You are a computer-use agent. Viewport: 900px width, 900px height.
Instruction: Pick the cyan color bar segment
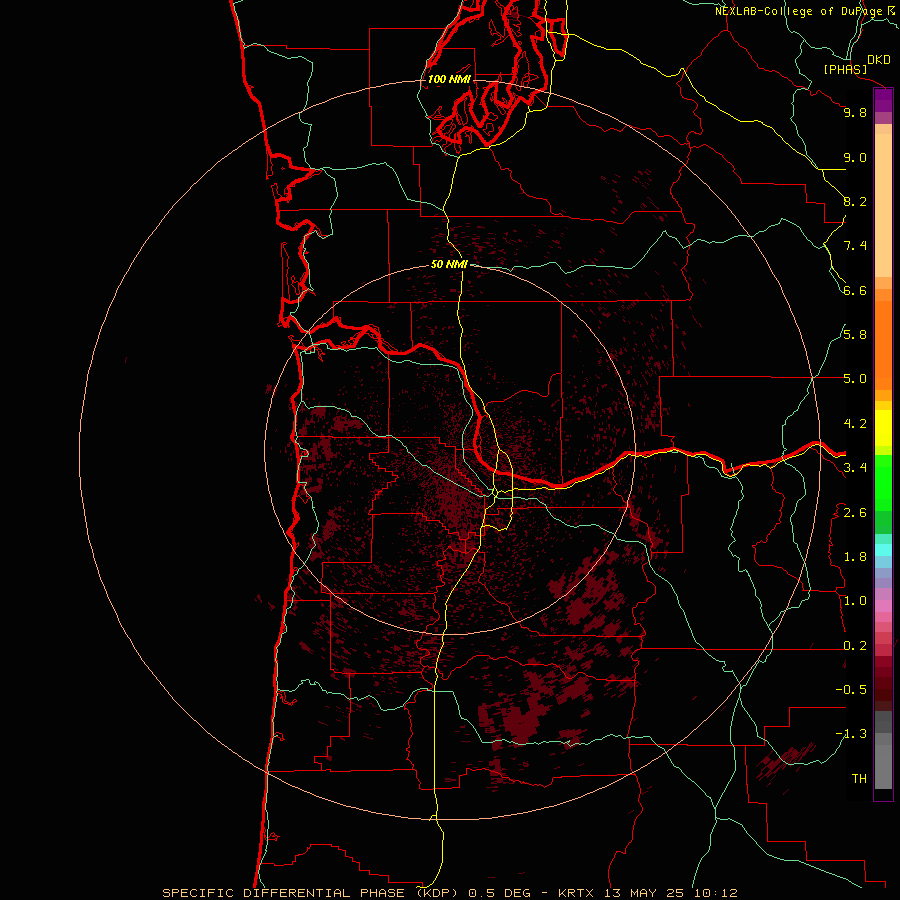point(883,550)
